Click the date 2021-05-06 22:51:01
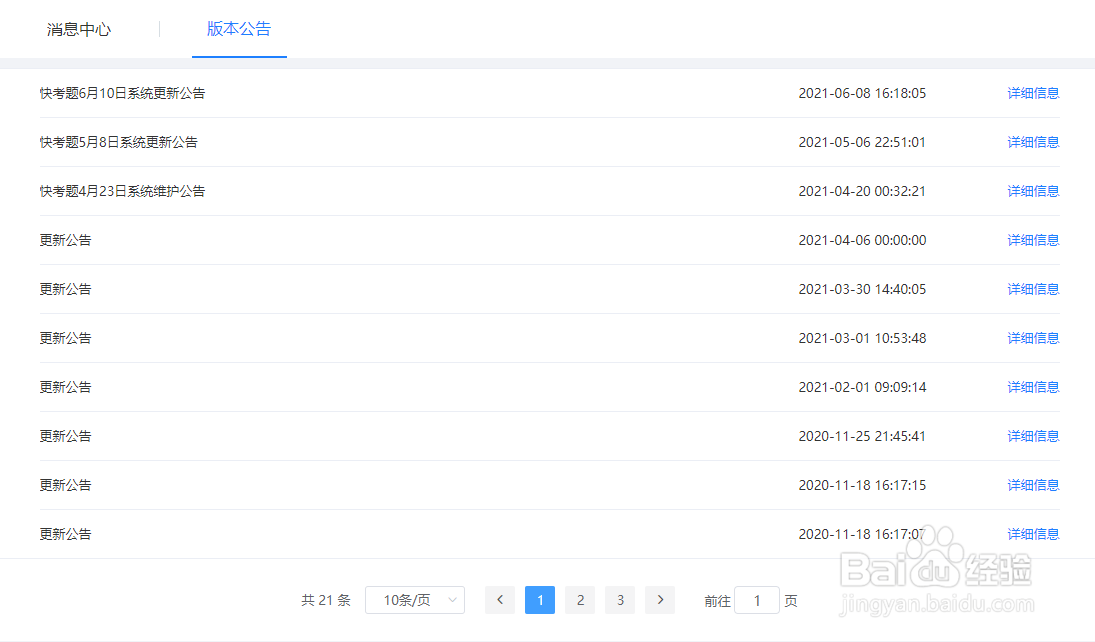 (x=862, y=142)
